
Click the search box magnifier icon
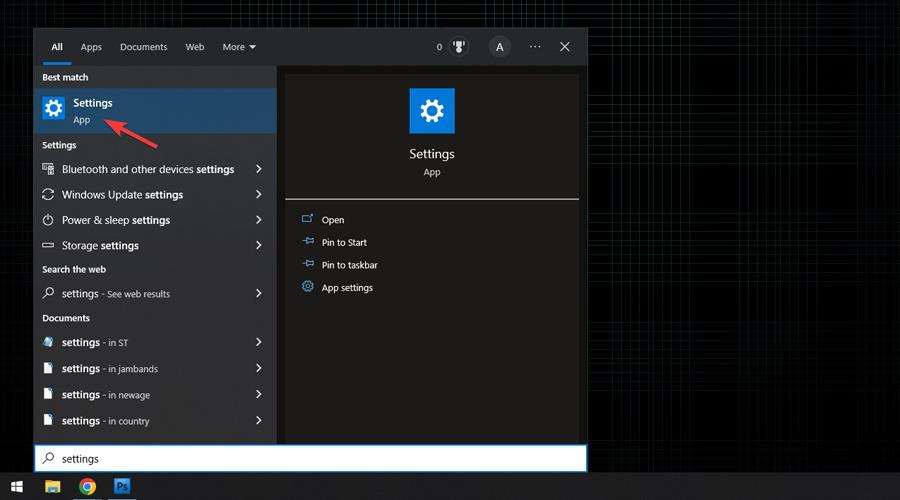[x=49, y=458]
